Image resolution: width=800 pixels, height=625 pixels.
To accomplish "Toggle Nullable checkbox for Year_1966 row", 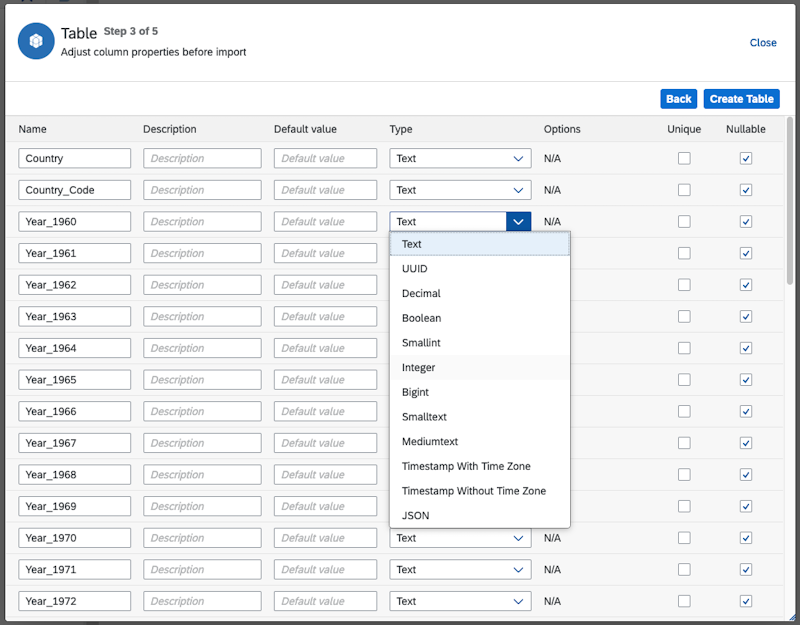I will [745, 411].
